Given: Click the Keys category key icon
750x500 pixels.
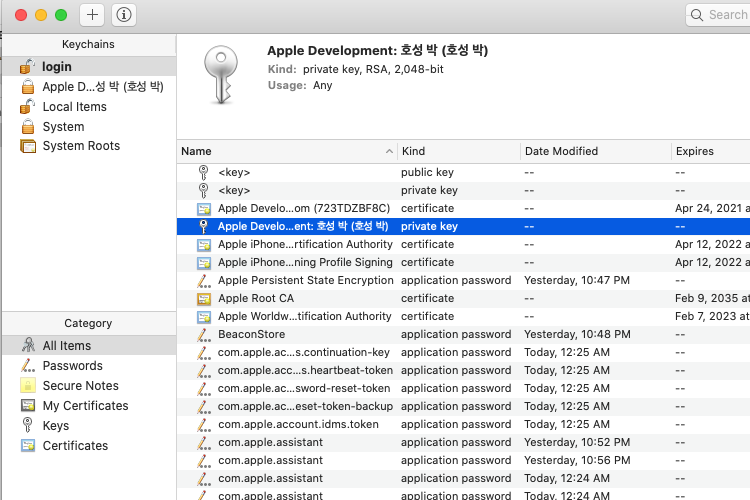Looking at the screenshot, I should pos(28,425).
